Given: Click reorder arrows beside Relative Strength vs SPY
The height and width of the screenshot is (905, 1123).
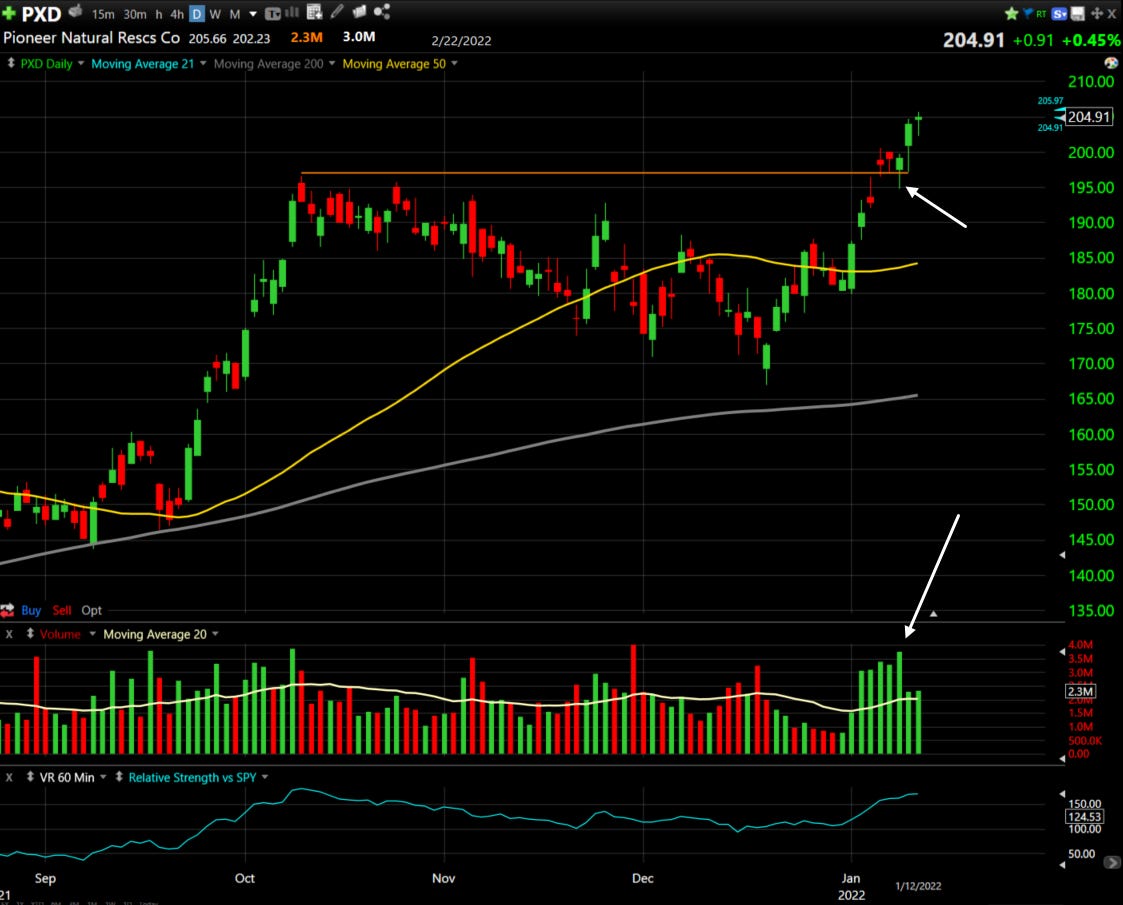Looking at the screenshot, I should (x=119, y=777).
